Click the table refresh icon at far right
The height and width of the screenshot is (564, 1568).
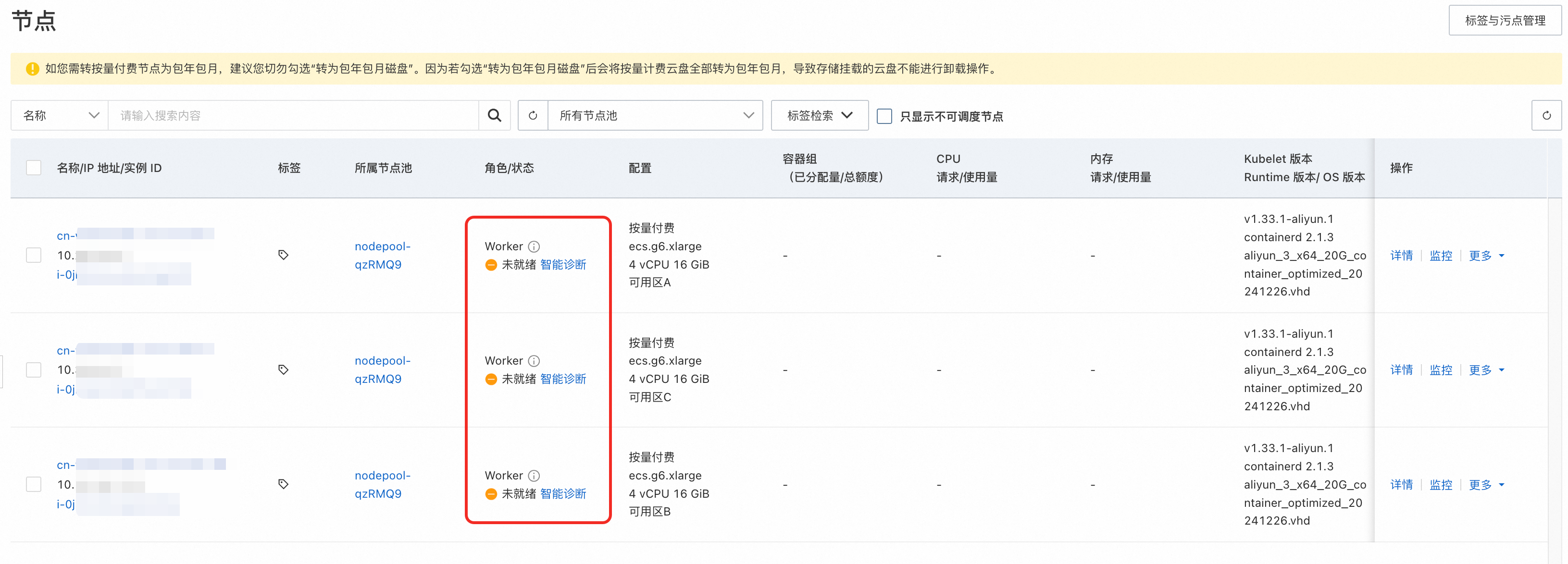(x=1546, y=116)
